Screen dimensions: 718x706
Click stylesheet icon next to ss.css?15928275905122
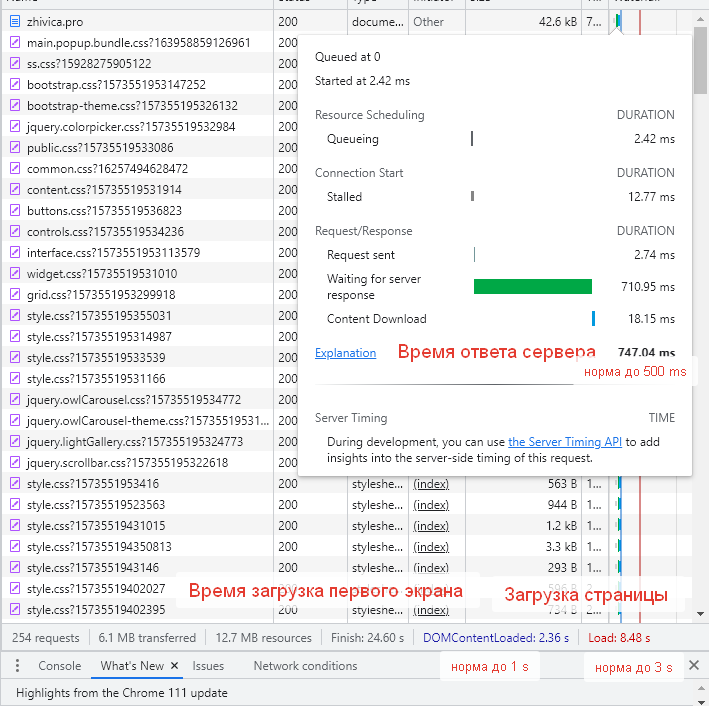click(x=15, y=64)
